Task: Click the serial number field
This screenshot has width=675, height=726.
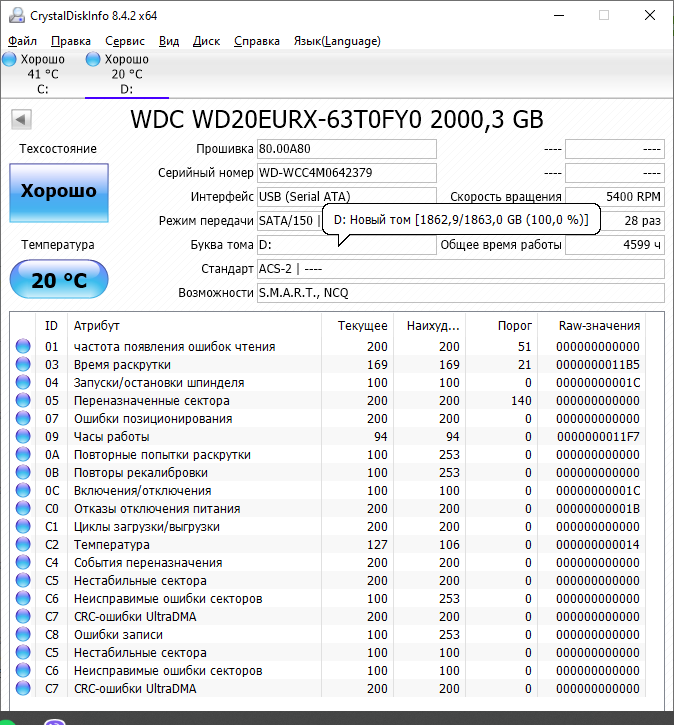Action: coord(346,173)
